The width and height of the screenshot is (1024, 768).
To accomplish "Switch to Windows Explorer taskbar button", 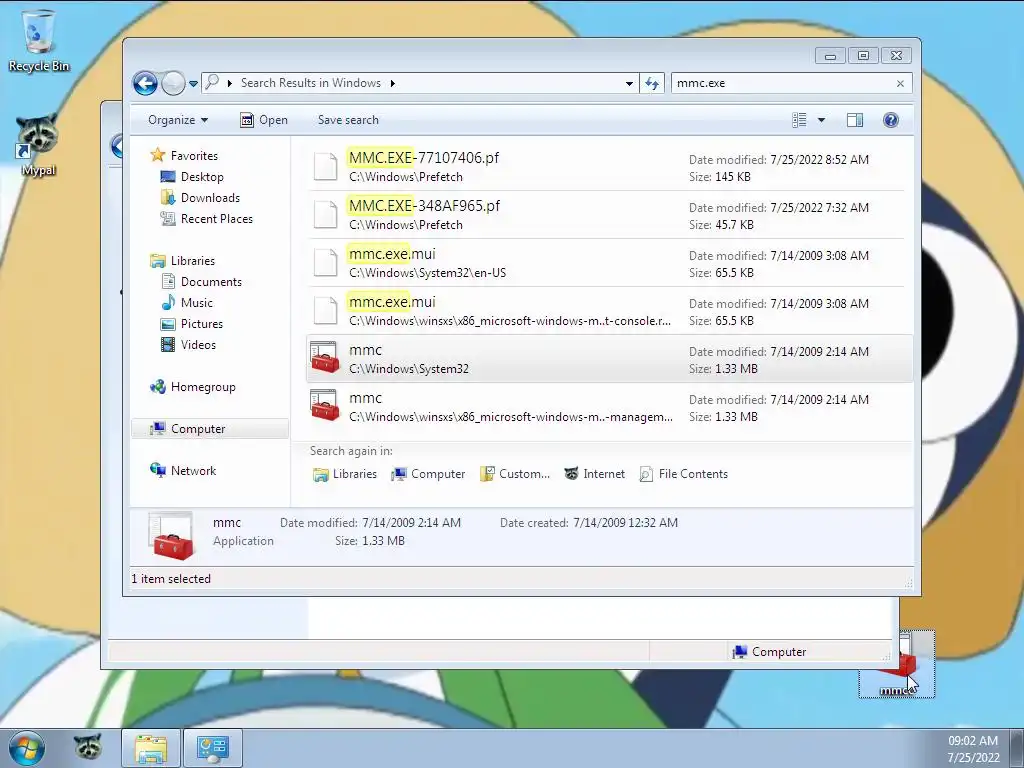I will [151, 748].
